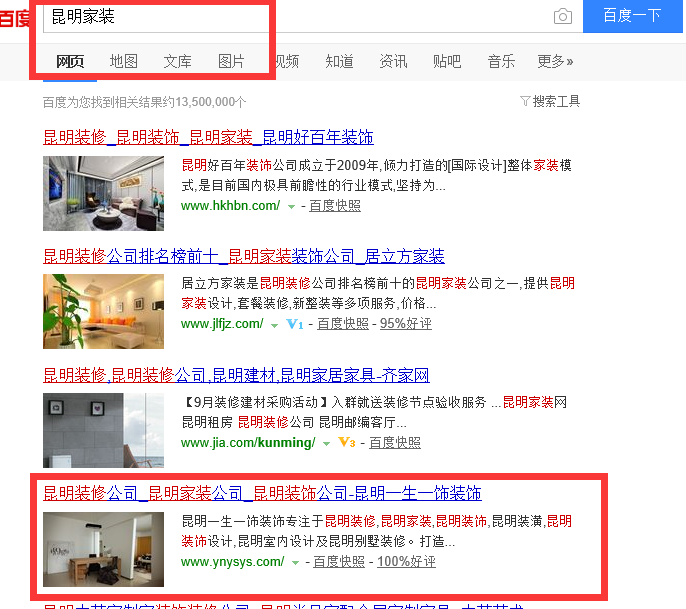The height and width of the screenshot is (609, 686).
Task: Click the camera image search icon
Action: 563,16
